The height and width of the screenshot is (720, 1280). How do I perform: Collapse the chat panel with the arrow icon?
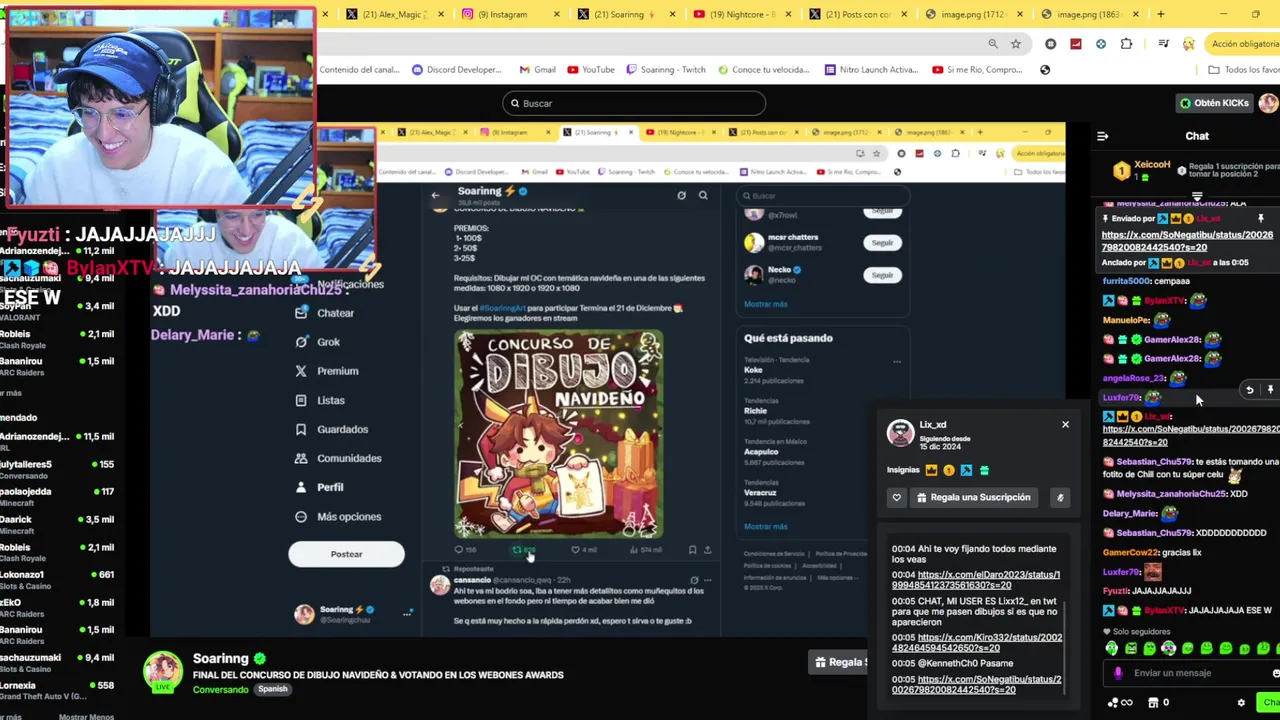pos(1103,136)
